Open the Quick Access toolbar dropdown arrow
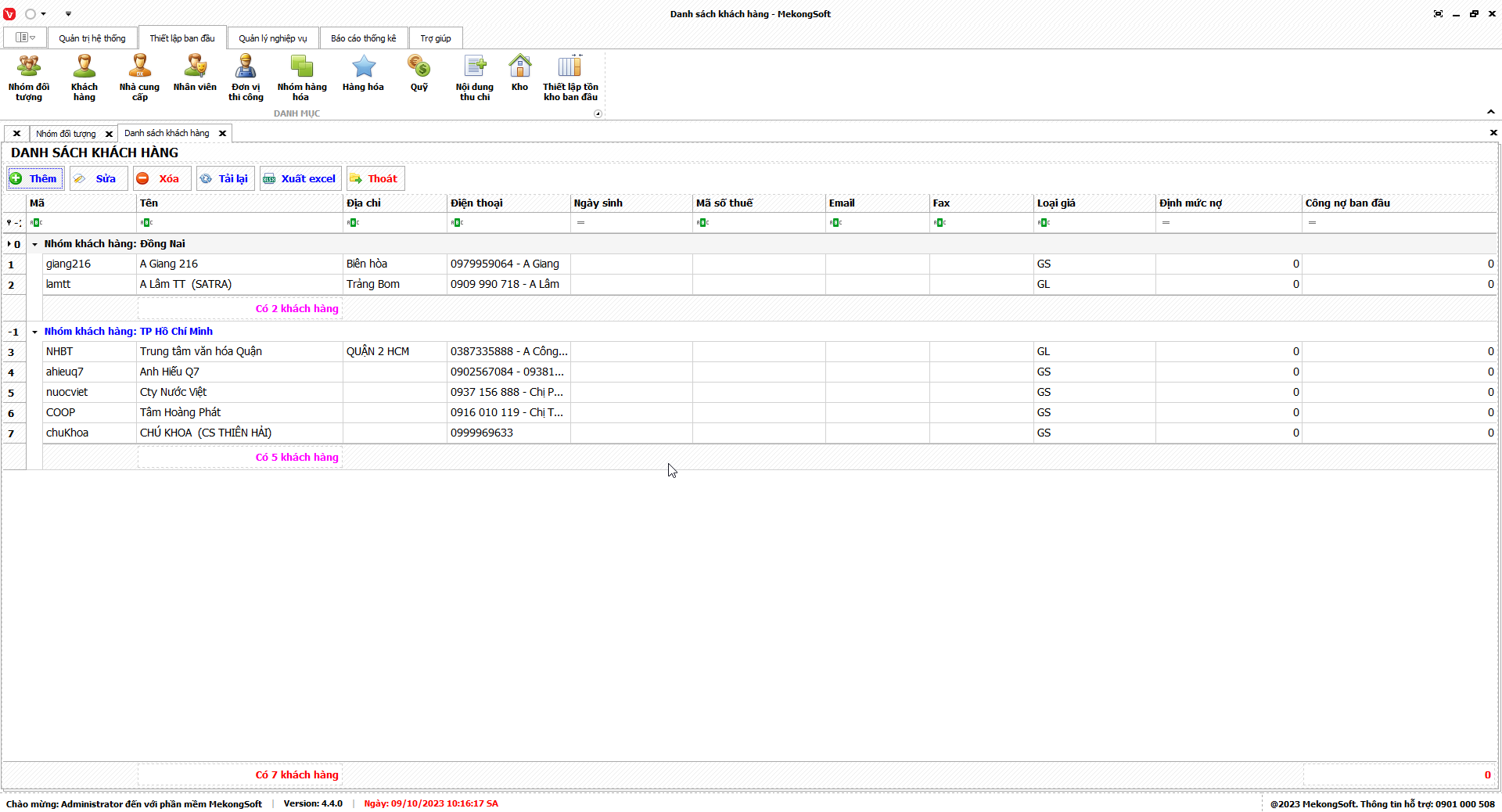 (68, 14)
